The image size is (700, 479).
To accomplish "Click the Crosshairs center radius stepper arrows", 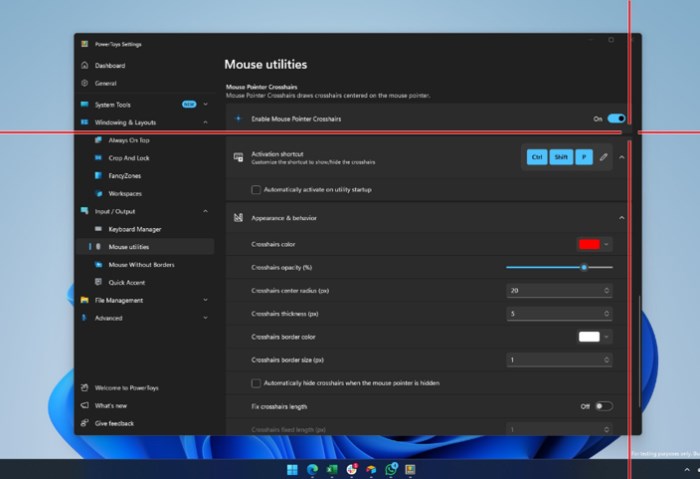I will click(606, 291).
